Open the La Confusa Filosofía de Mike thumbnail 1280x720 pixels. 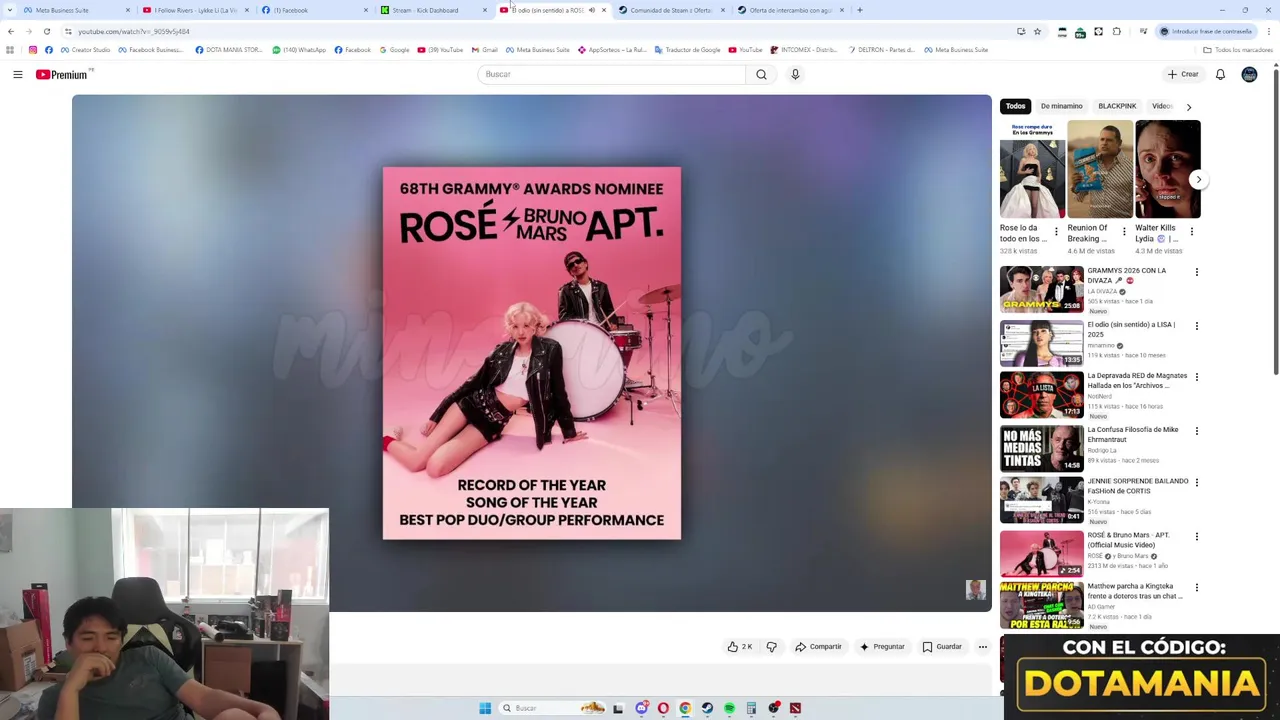1041,448
